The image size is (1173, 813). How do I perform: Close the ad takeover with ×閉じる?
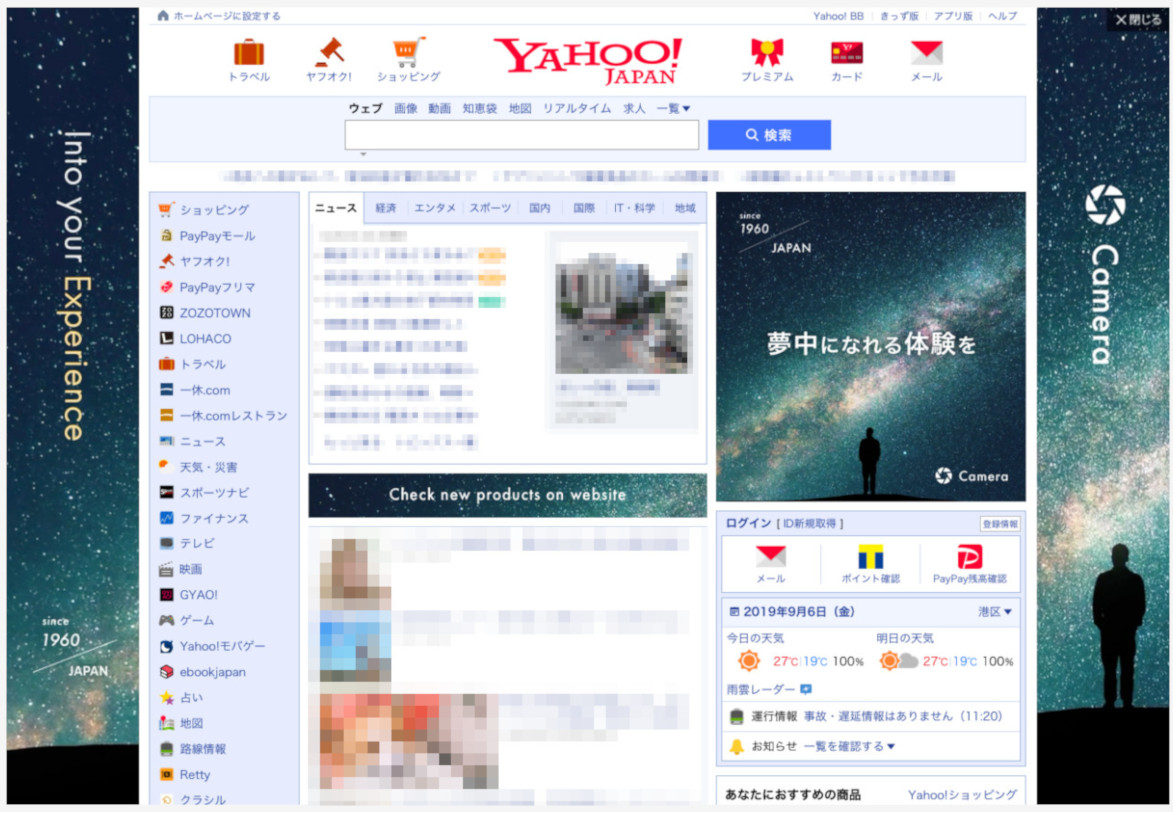pyautogui.click(x=1138, y=19)
